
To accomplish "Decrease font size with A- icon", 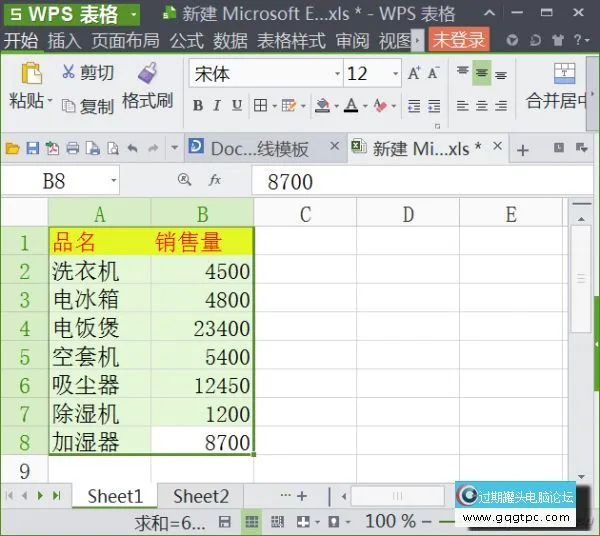I will [434, 73].
